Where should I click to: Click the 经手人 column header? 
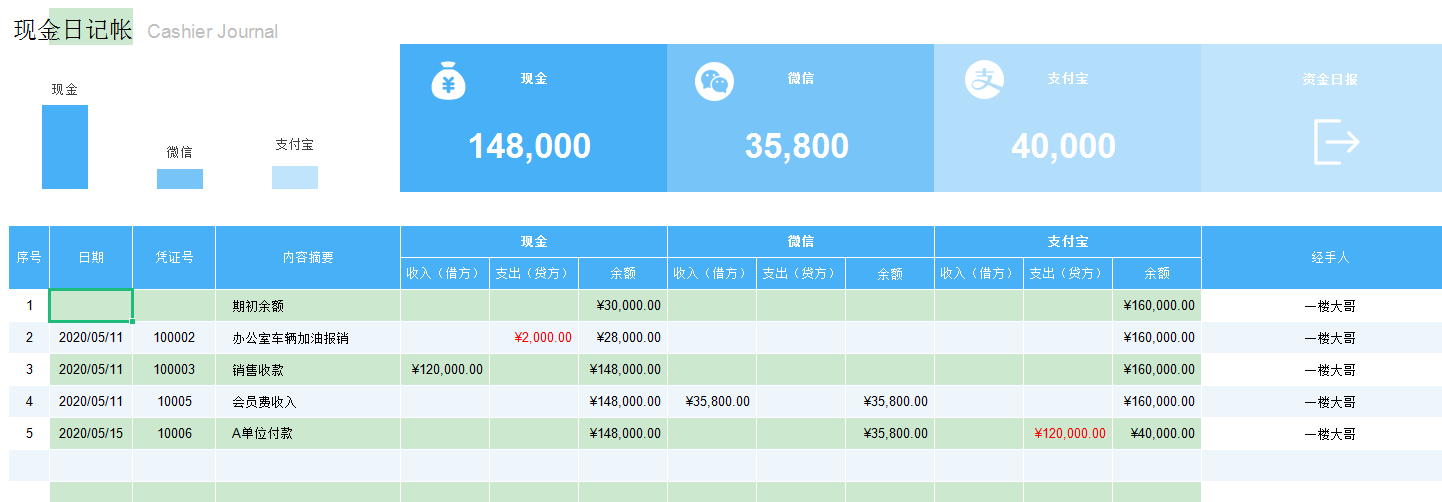pos(1330,257)
